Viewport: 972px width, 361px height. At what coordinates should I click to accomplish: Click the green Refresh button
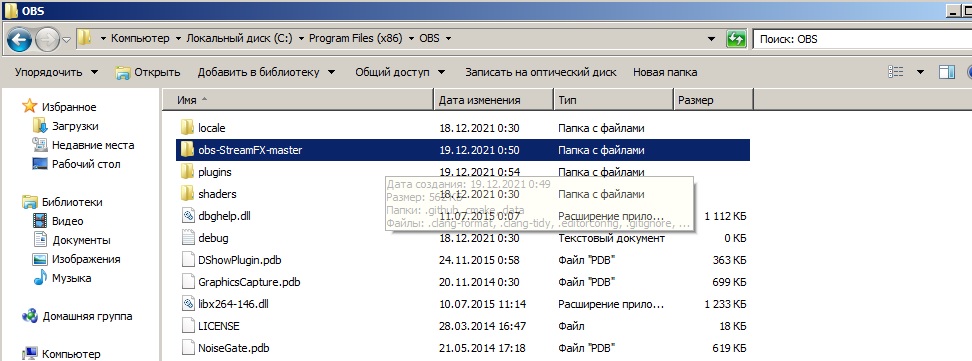tap(736, 39)
